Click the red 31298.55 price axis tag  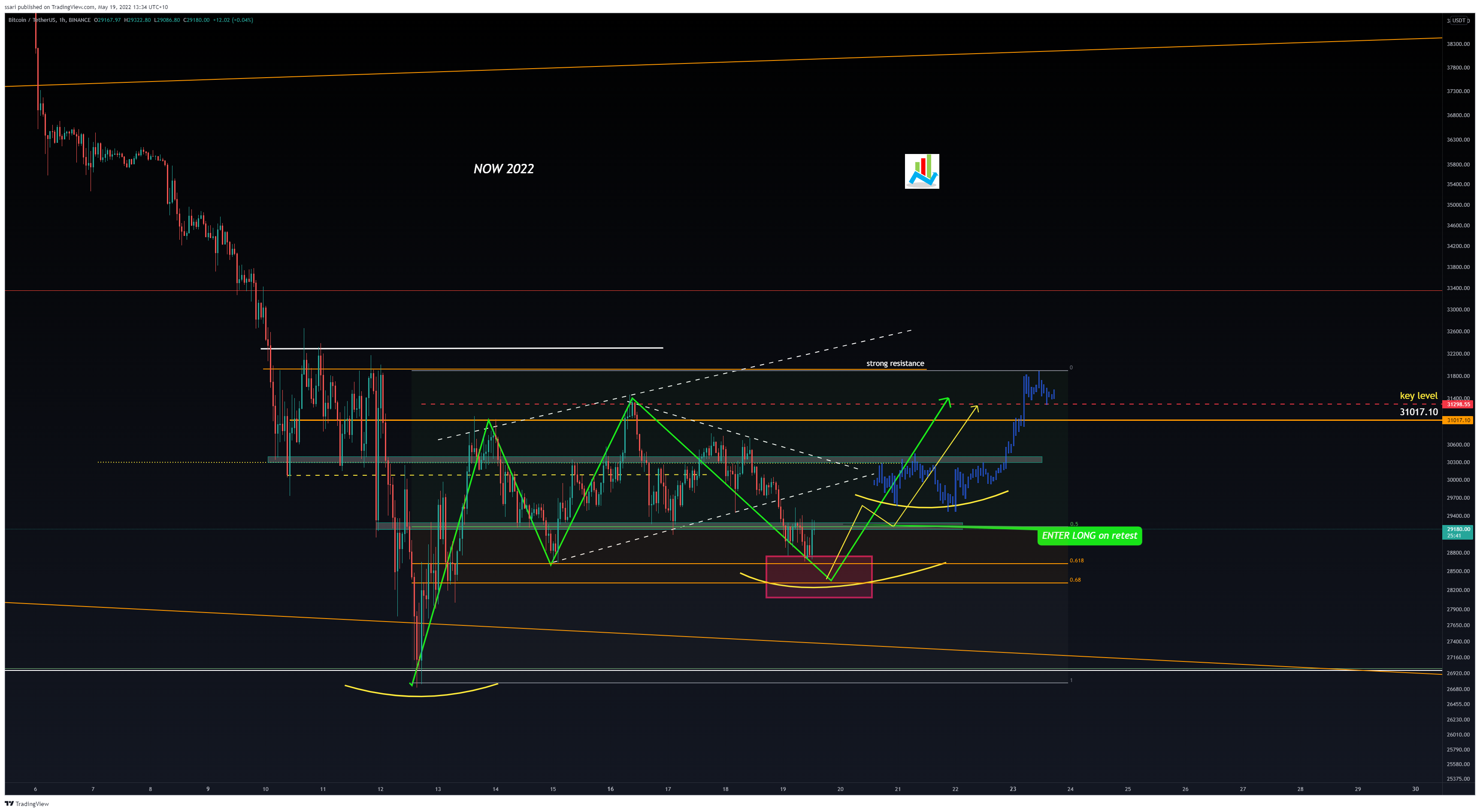click(1458, 404)
